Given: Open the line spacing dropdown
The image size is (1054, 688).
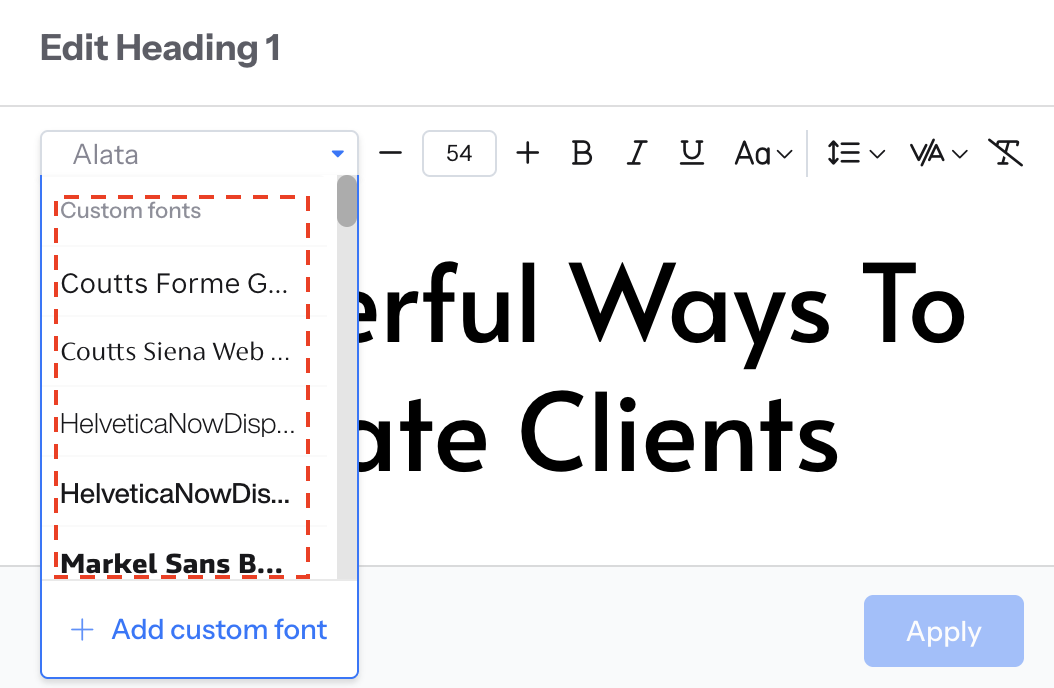Looking at the screenshot, I should tap(855, 153).
